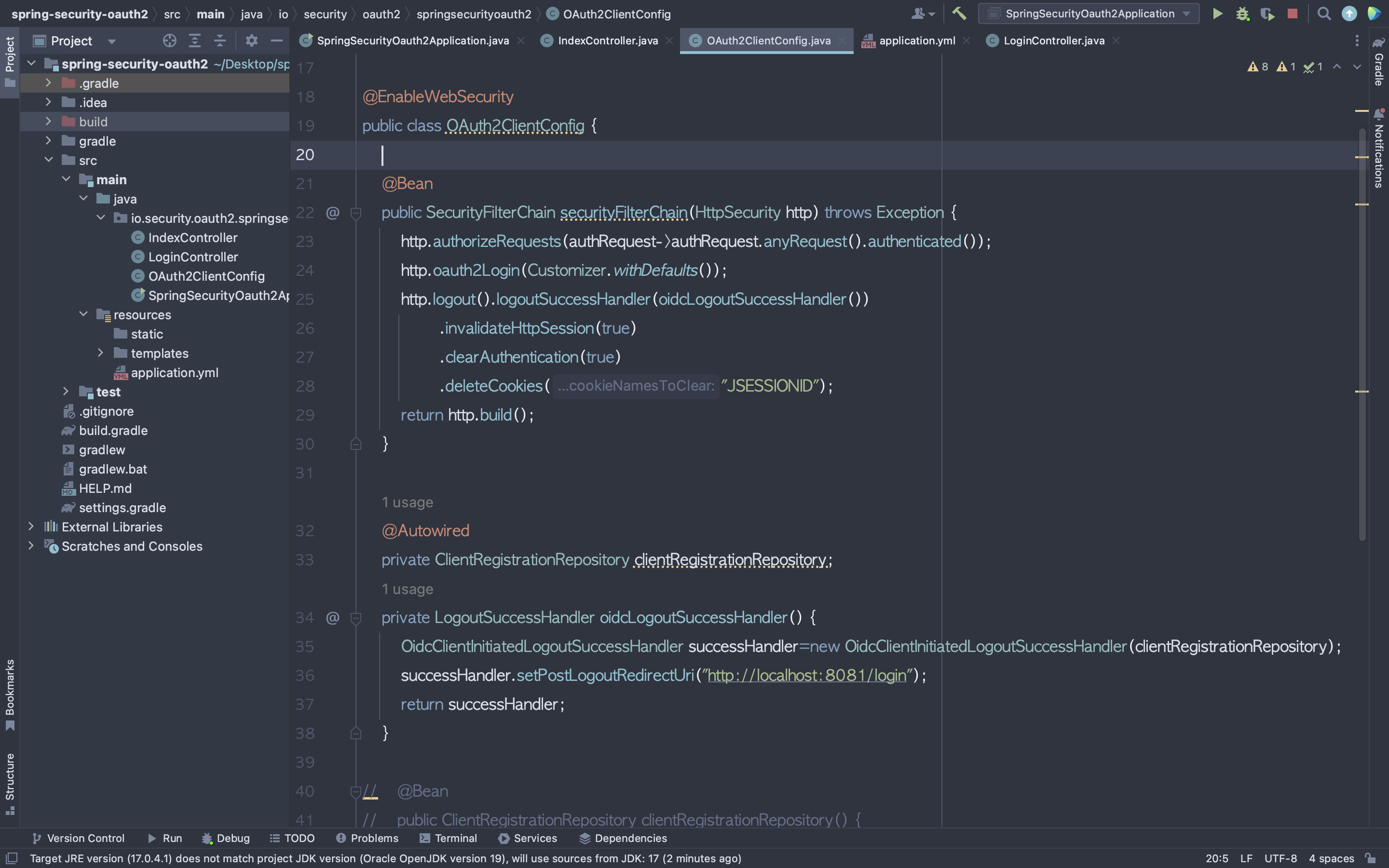Fold the oidcLogoutSuccessHandler method at line 34
Viewport: 1389px width, 868px height.
coord(356,618)
